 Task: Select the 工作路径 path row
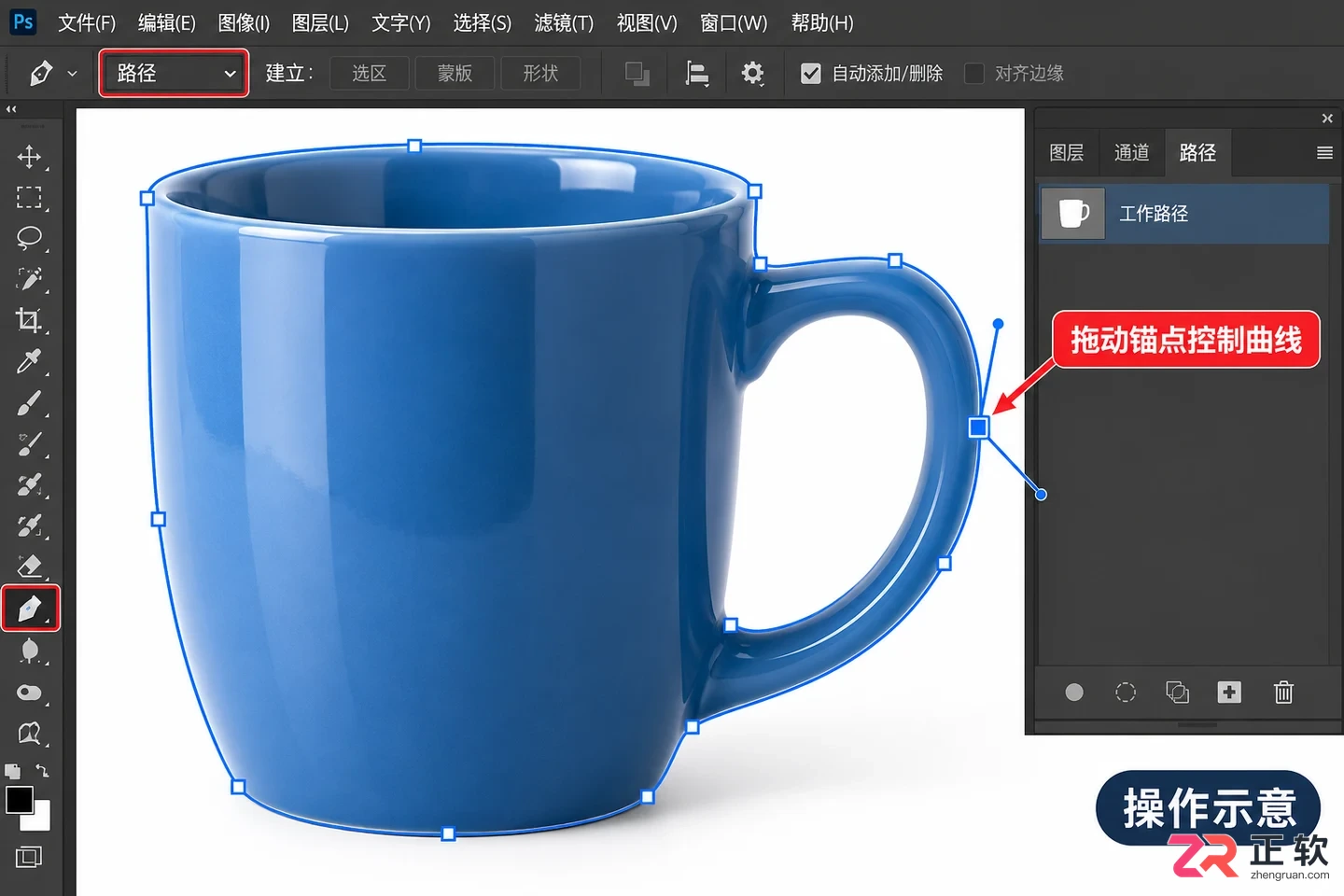point(1184,214)
